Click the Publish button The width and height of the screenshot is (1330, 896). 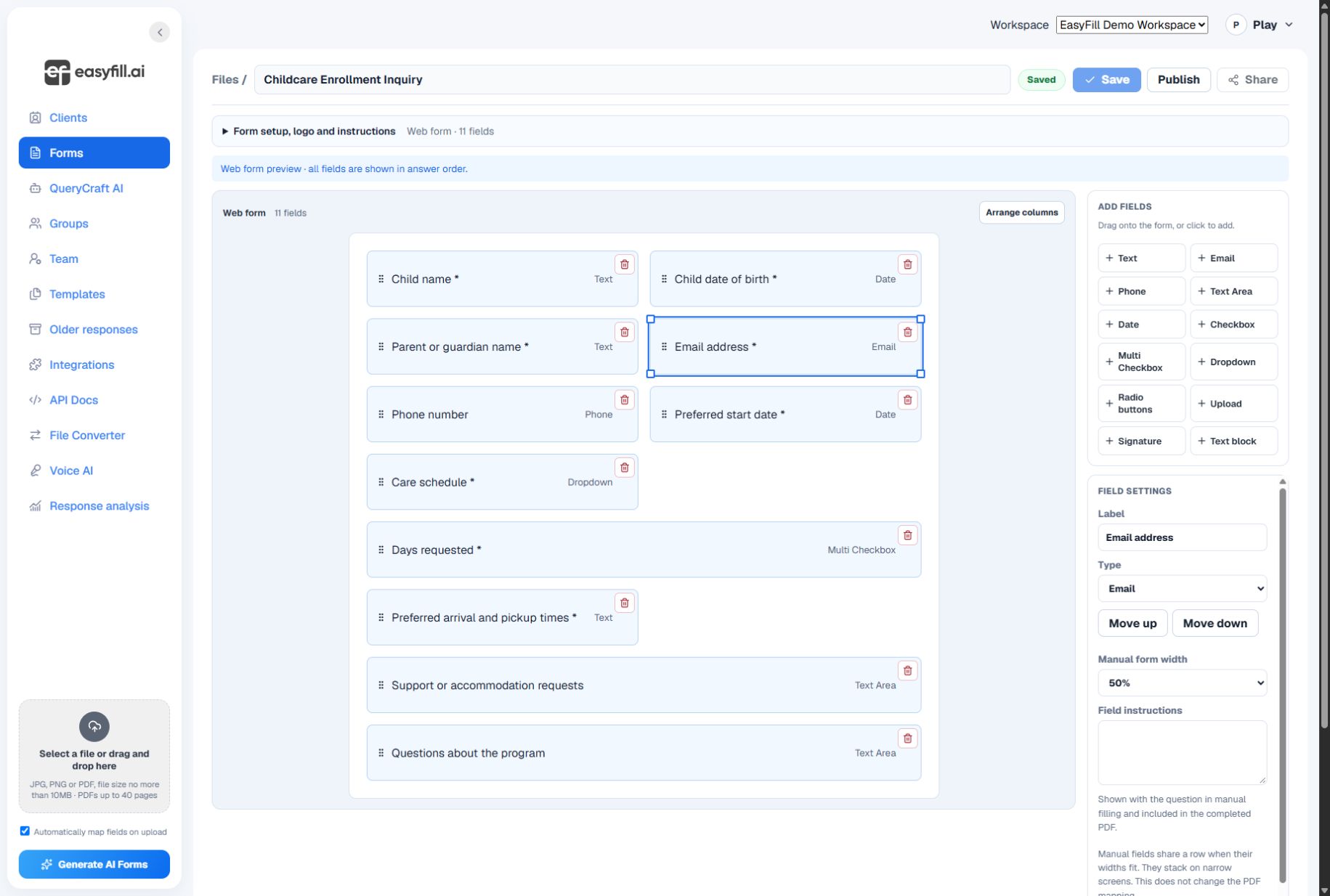(1178, 80)
